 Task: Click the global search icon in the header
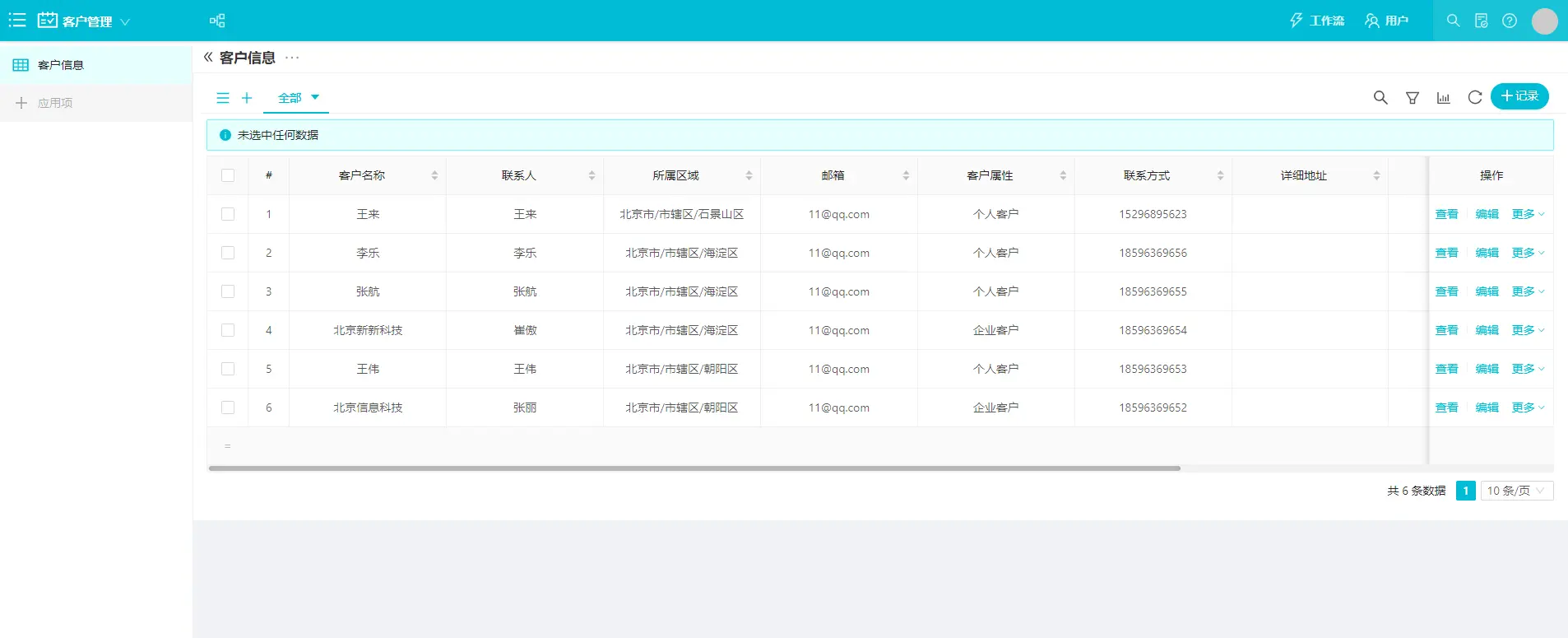tap(1453, 21)
